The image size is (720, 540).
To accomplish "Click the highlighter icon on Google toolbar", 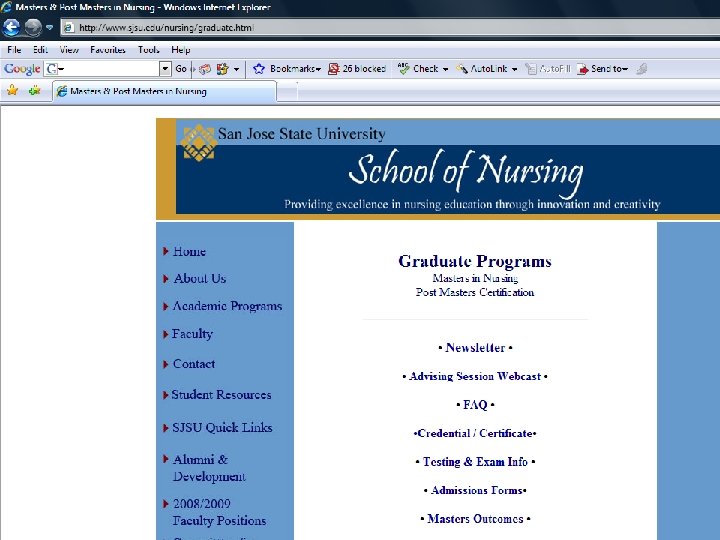I will (641, 69).
